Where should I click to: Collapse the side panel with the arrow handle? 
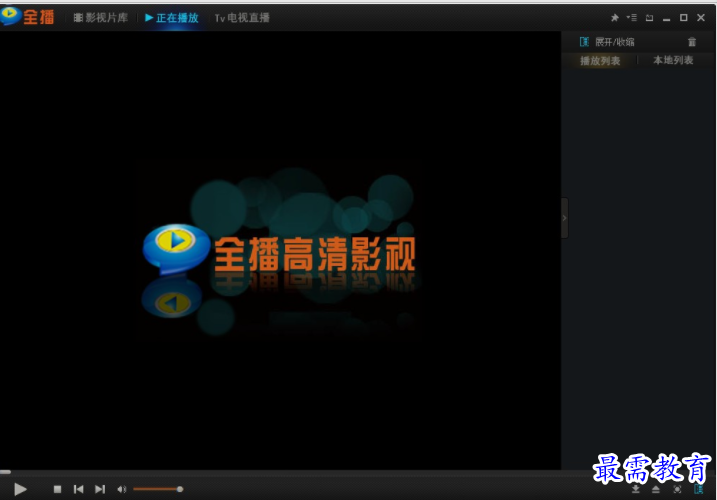tap(565, 218)
